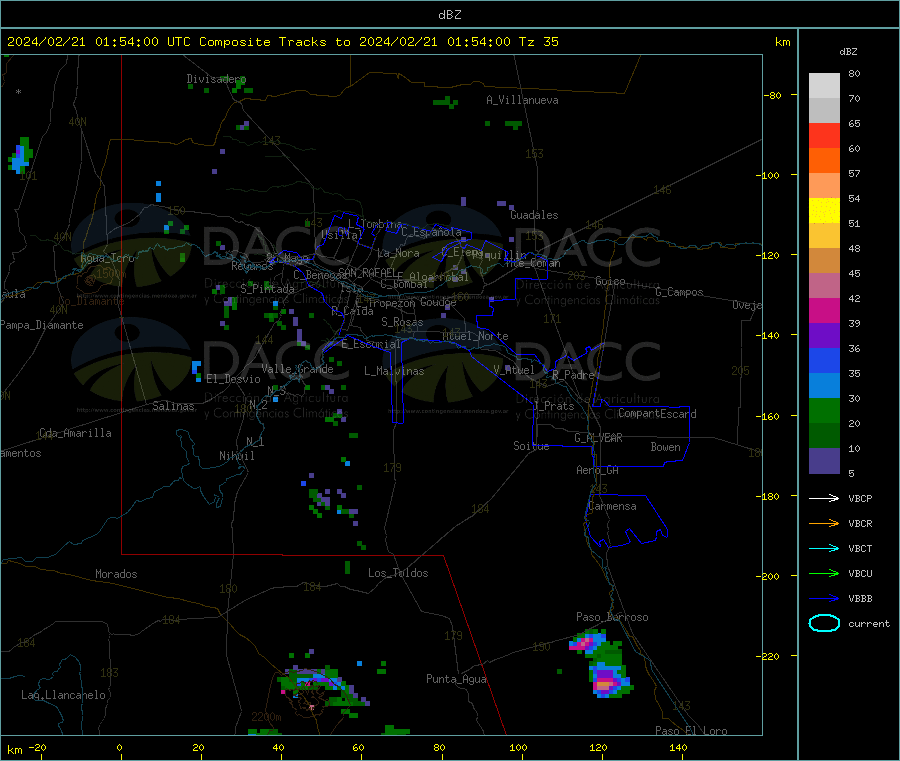Click the 'G_ALVEAR' map label
This screenshot has height=761, width=900.
click(x=598, y=438)
